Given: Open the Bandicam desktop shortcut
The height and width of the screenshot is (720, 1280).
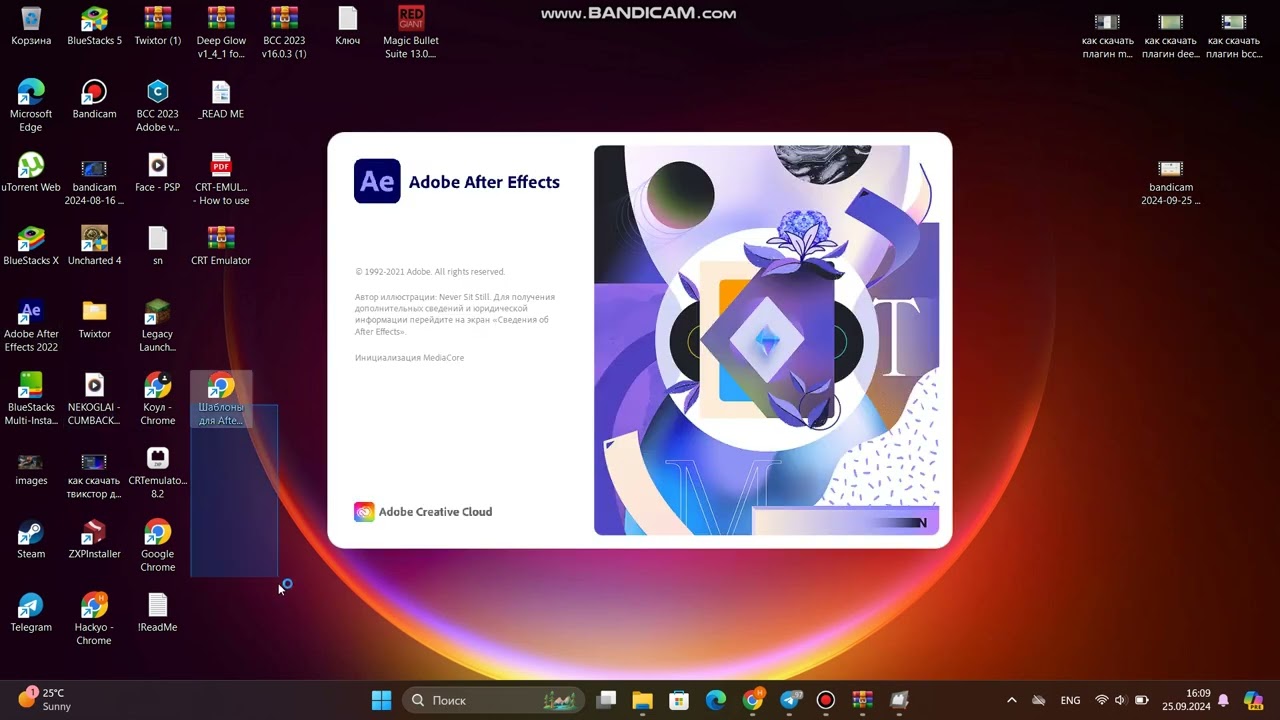Looking at the screenshot, I should (x=94, y=100).
